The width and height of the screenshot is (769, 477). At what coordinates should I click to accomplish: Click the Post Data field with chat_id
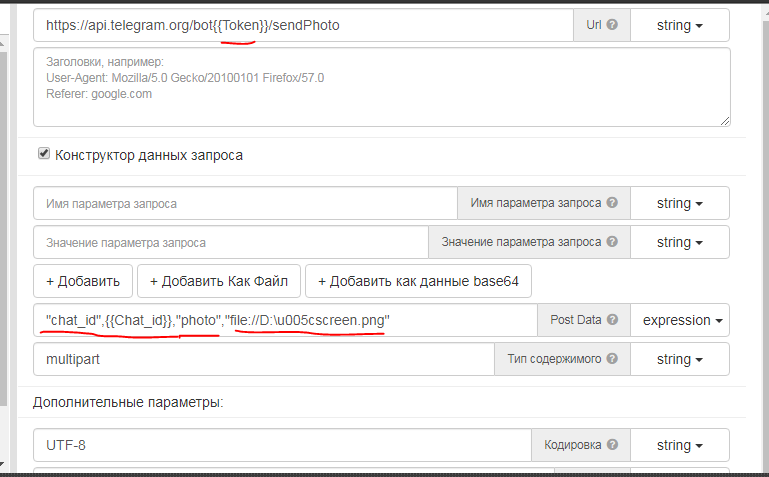pos(285,320)
